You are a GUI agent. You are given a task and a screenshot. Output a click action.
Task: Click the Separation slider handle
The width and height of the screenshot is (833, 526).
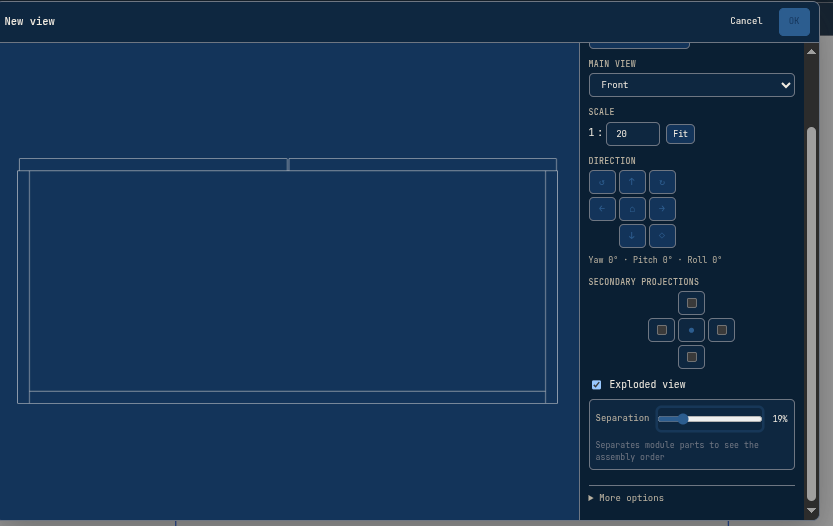pos(683,419)
